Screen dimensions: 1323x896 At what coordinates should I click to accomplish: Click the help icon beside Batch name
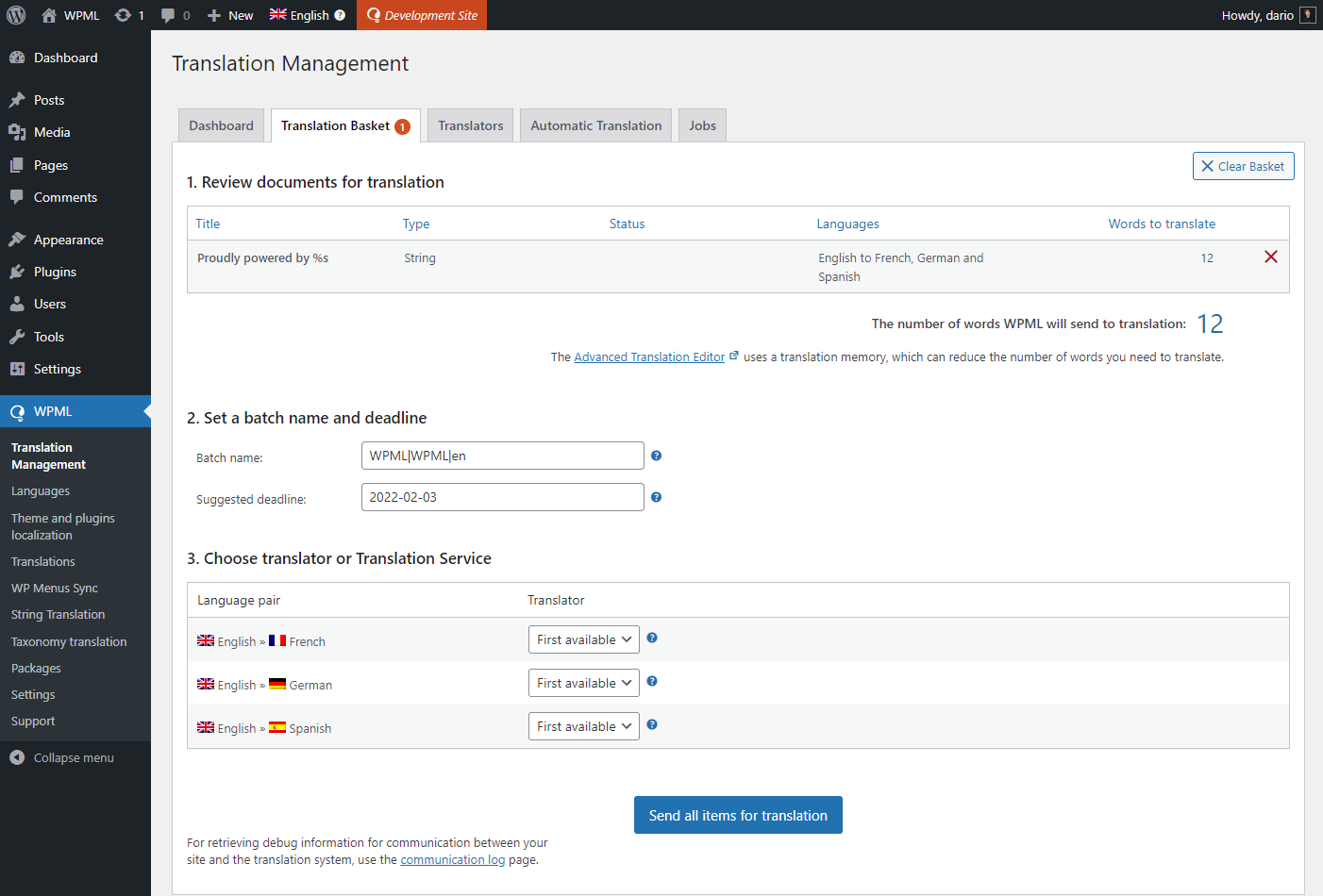pyautogui.click(x=657, y=456)
